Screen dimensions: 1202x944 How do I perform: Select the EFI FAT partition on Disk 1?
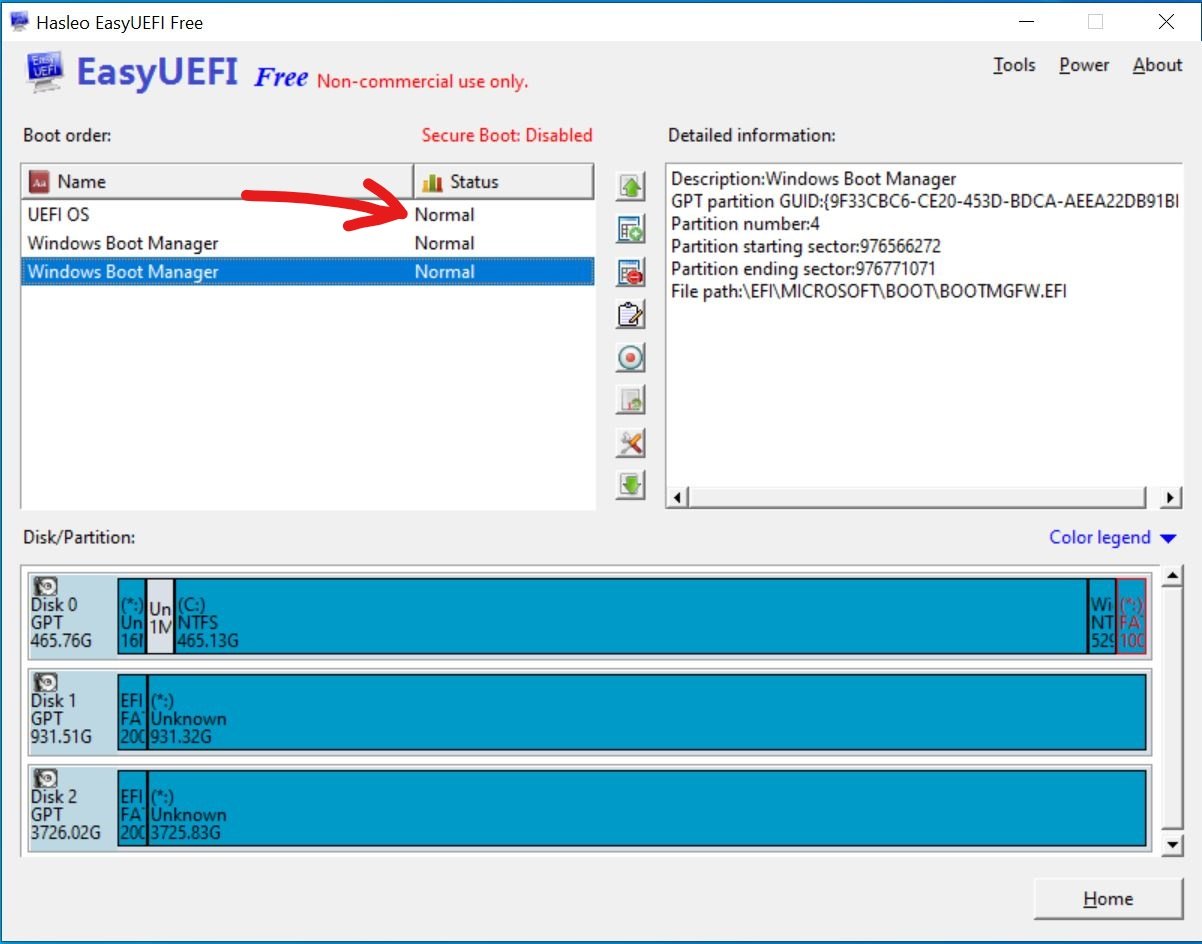tap(132, 712)
